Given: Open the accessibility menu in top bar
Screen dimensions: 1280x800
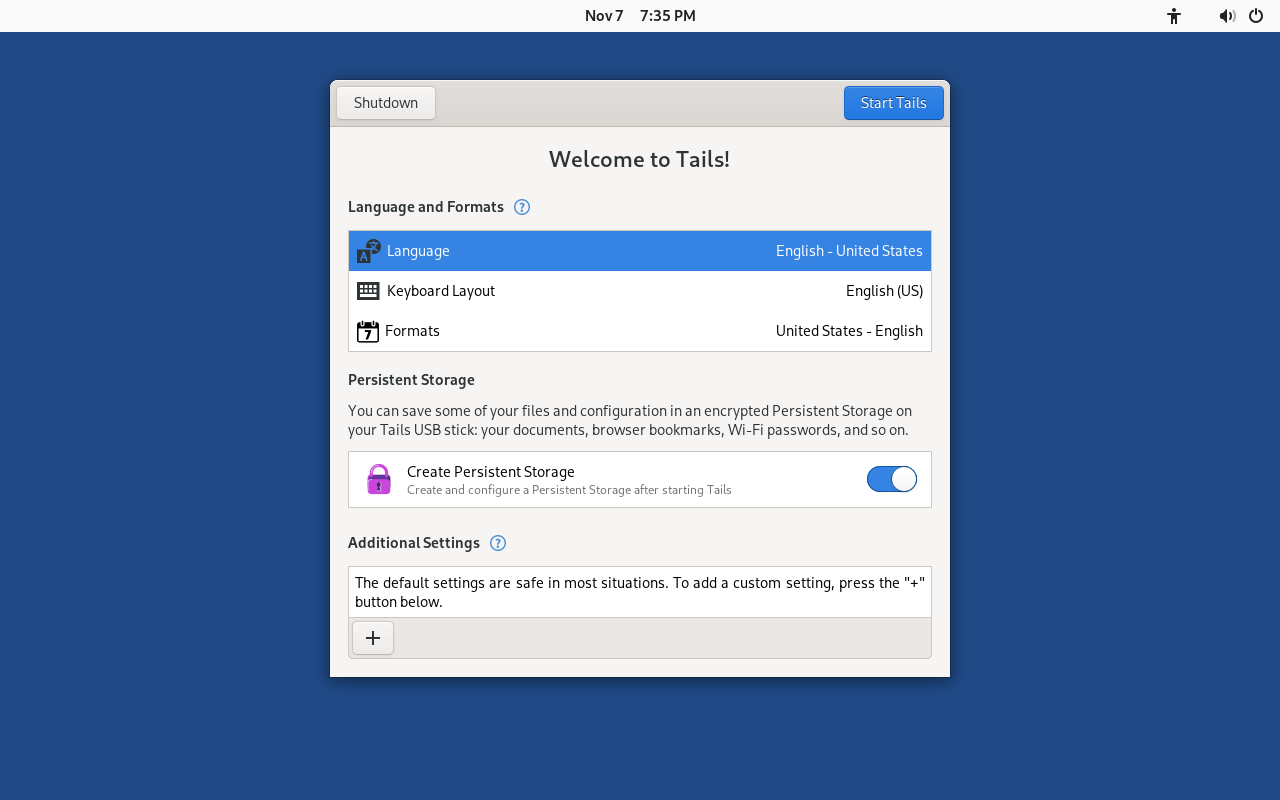Looking at the screenshot, I should click(x=1174, y=16).
